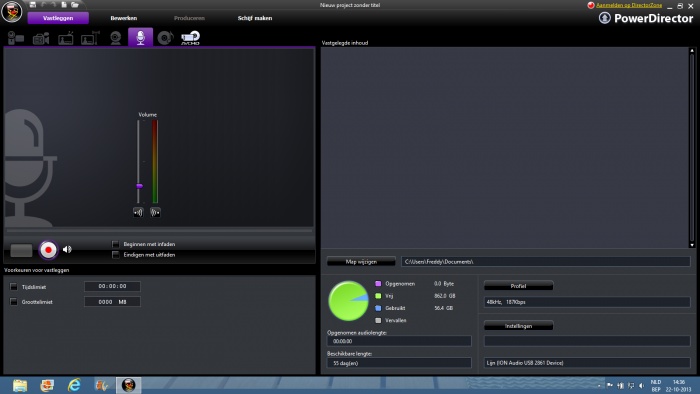This screenshot has width=700, height=394.
Task: Click Aanmelden op DirectorZone link
Action: [x=629, y=5]
